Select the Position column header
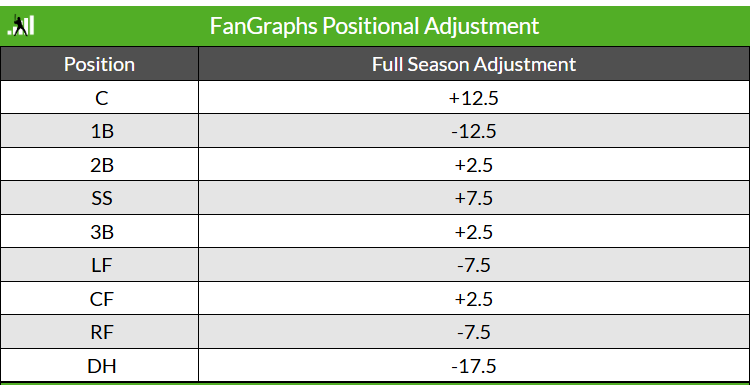The width and height of the screenshot is (754, 385). 100,64
